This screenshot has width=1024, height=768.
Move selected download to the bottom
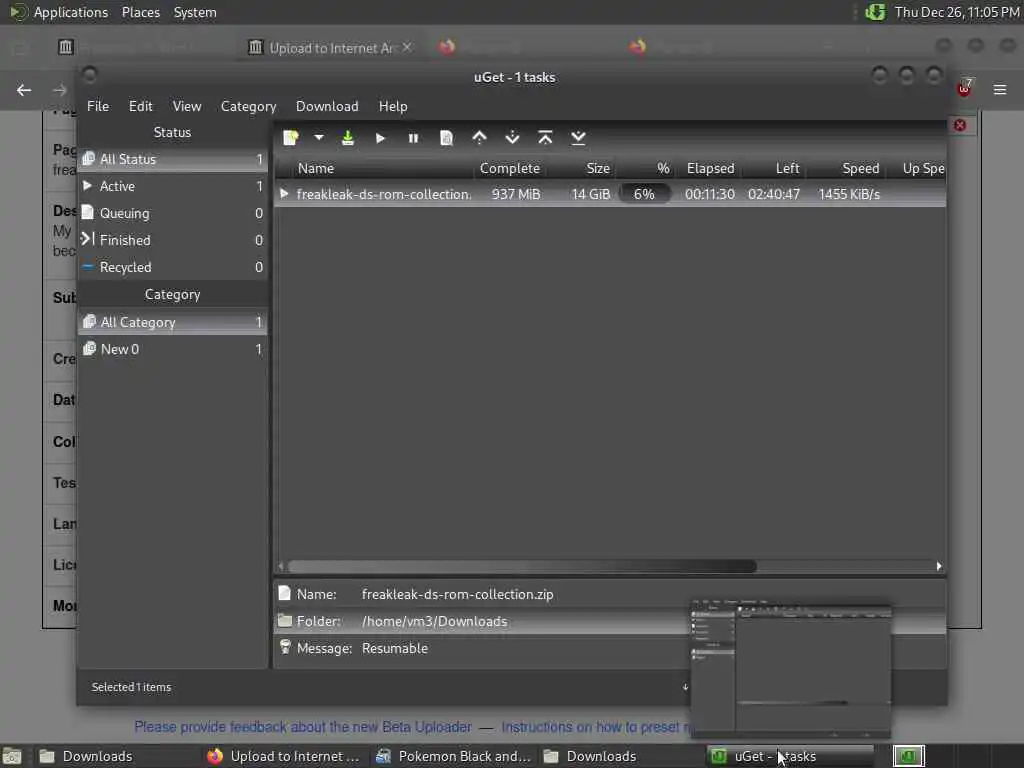tap(579, 138)
